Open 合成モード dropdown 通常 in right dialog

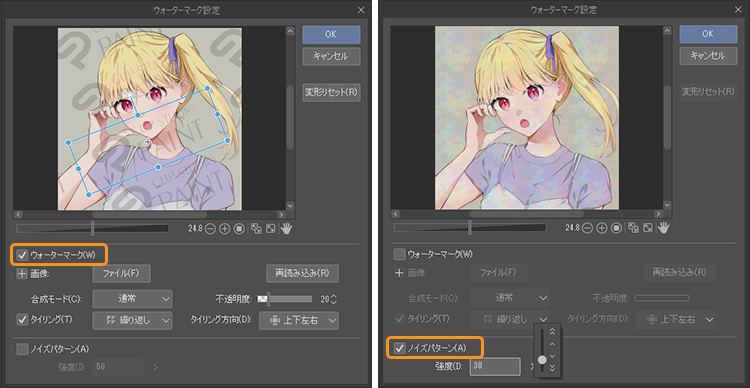(x=510, y=298)
